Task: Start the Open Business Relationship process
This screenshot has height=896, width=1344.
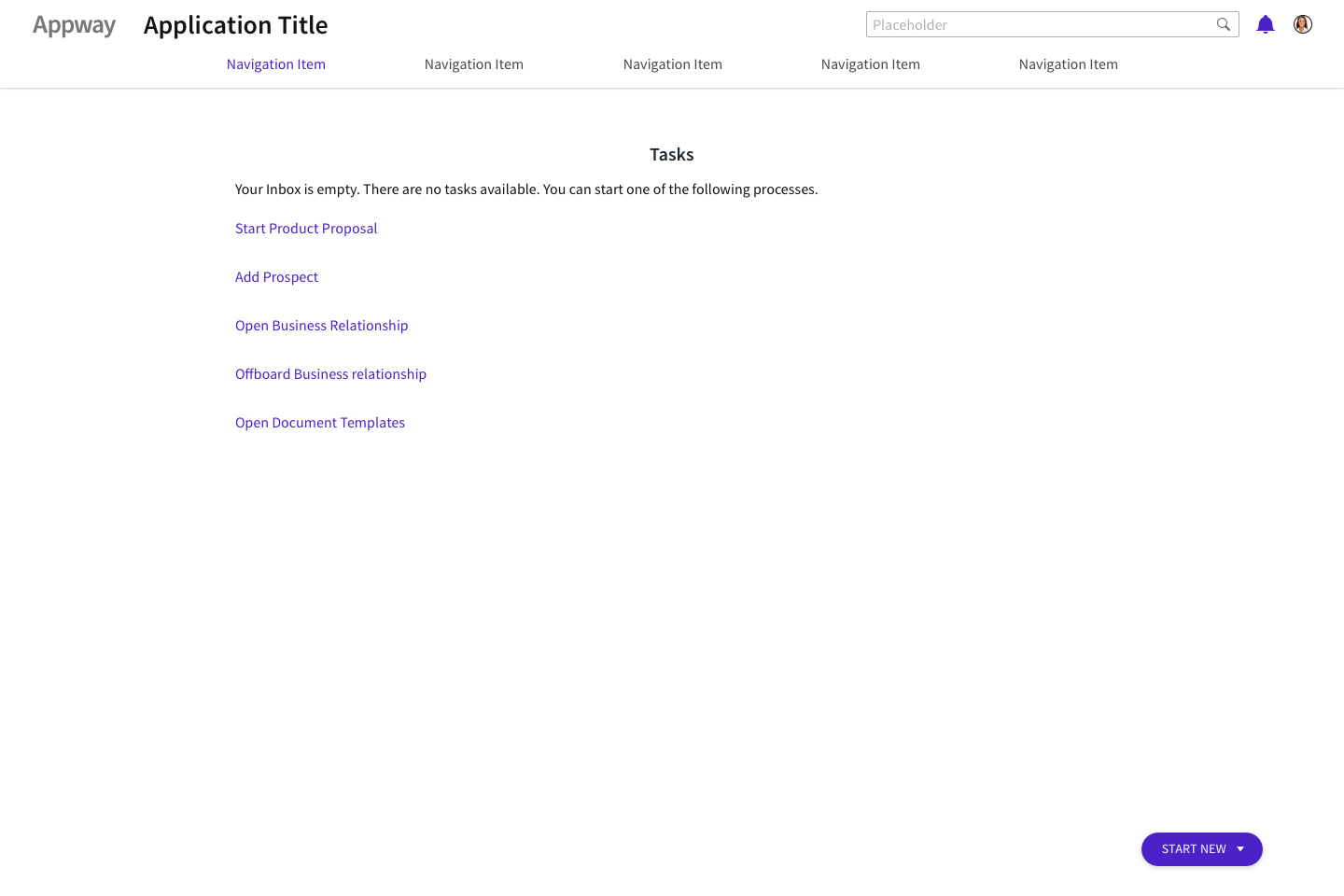Action: click(321, 326)
